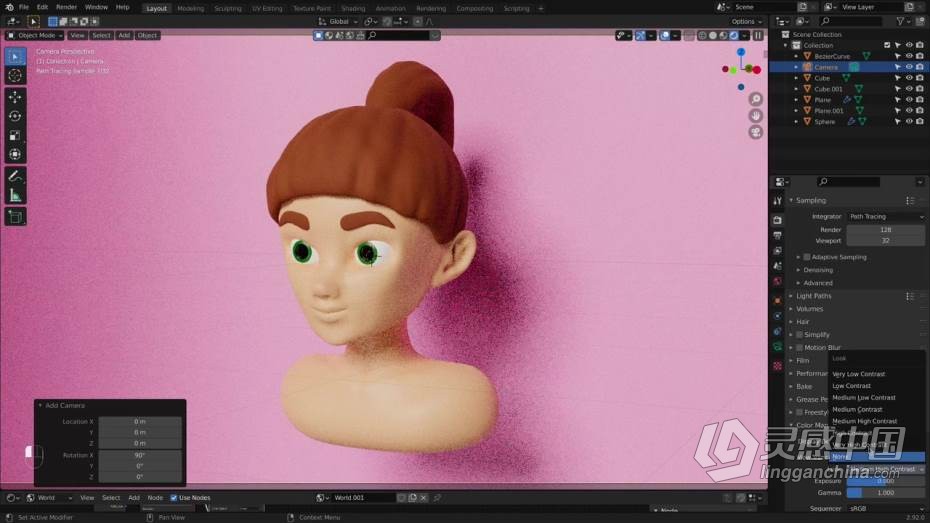The height and width of the screenshot is (523, 930).
Task: Enable the Motion Blur checkbox
Action: point(800,348)
